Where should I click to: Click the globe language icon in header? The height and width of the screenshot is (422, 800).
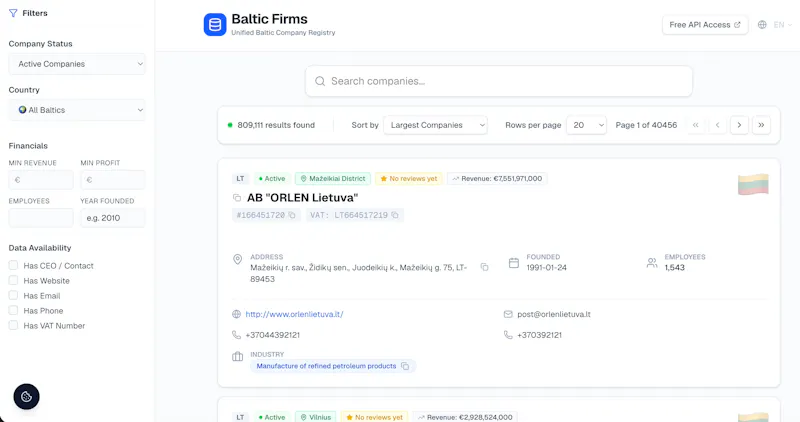[x=762, y=24]
